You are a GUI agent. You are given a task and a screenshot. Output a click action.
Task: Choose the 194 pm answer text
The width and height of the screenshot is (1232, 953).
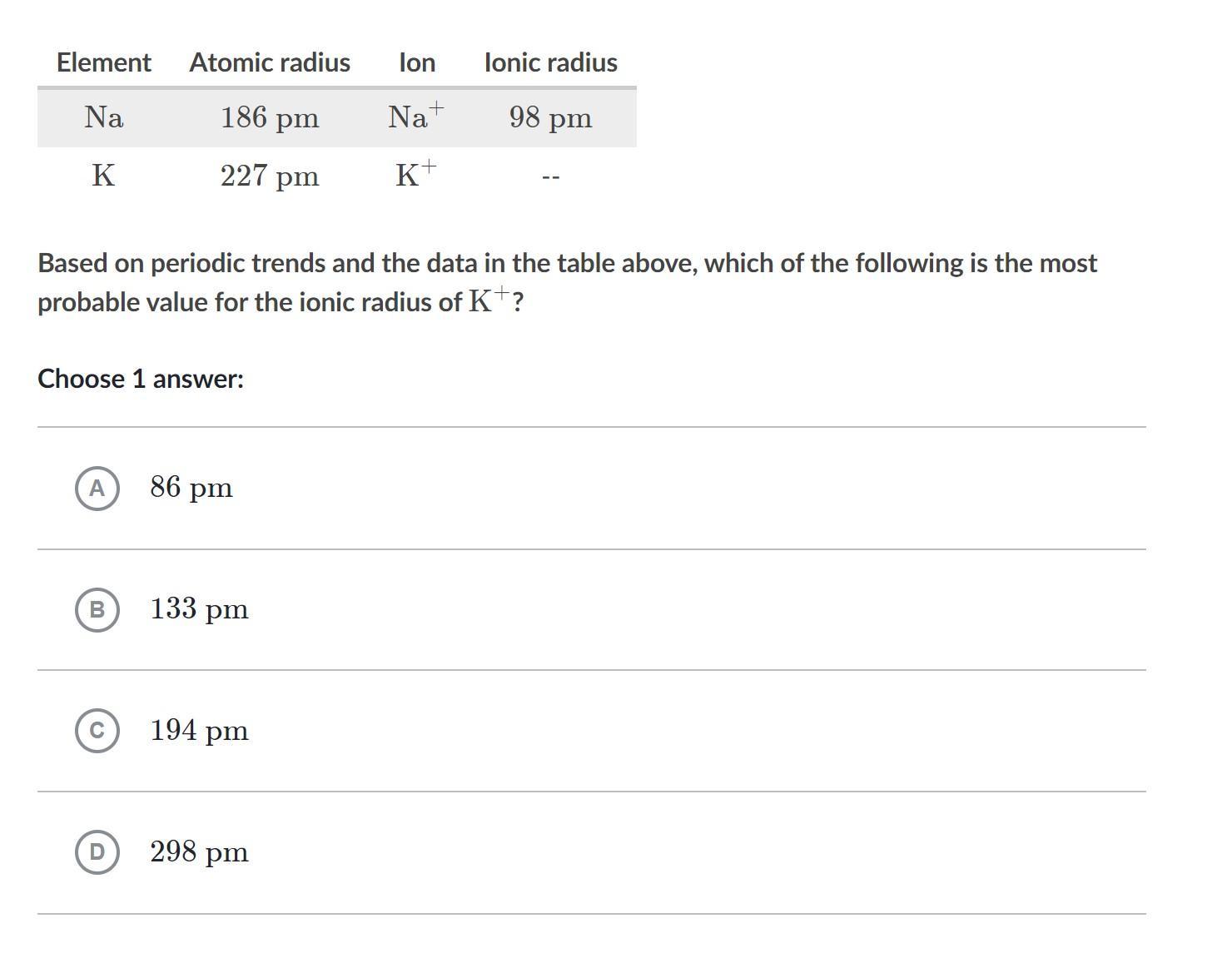200,731
